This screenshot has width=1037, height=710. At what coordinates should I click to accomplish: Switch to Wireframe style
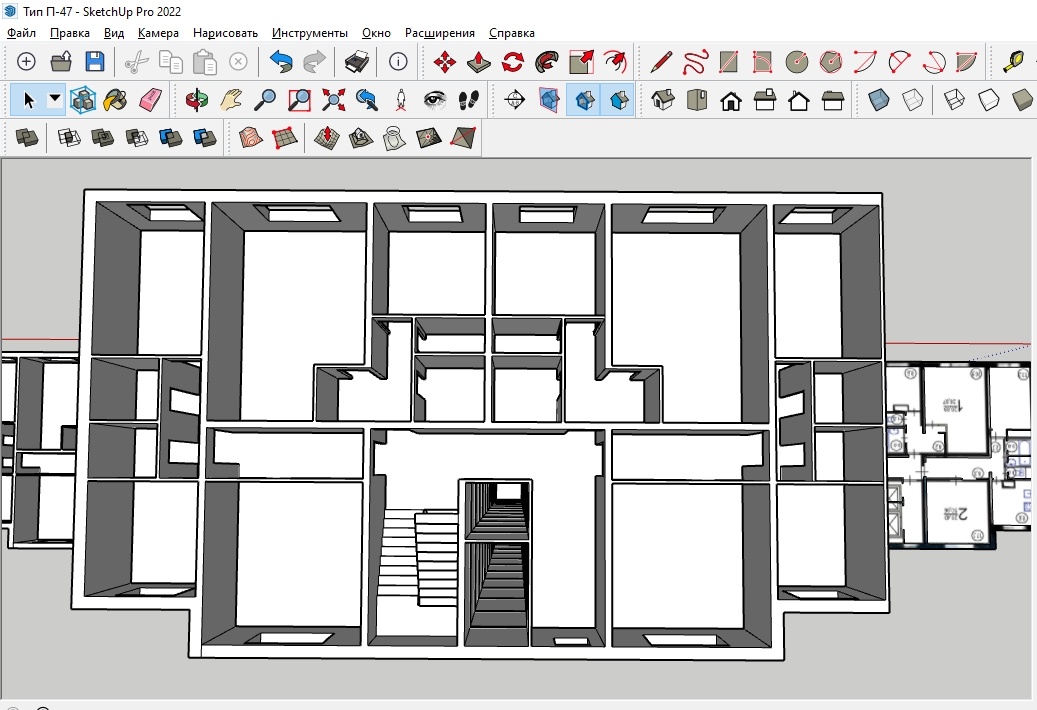pyautogui.click(x=954, y=100)
